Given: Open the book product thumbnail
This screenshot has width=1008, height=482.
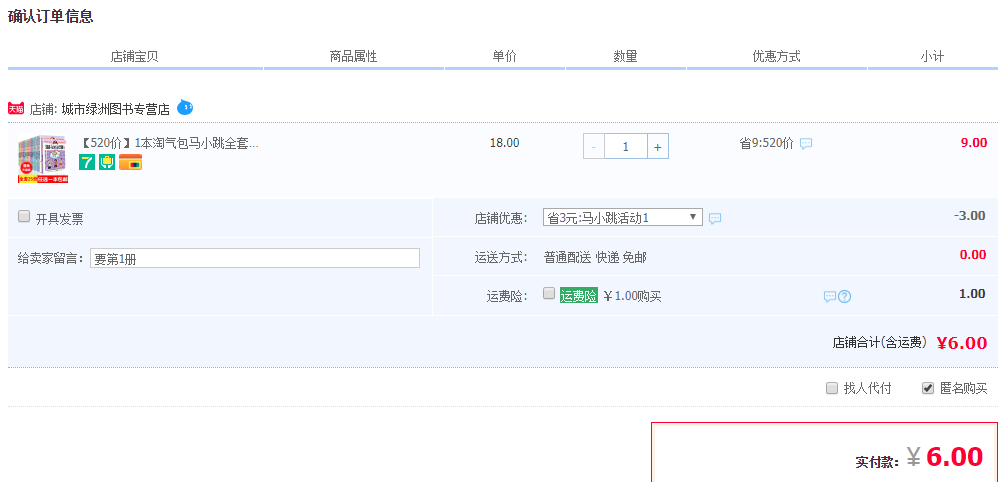Looking at the screenshot, I should tap(42, 159).
